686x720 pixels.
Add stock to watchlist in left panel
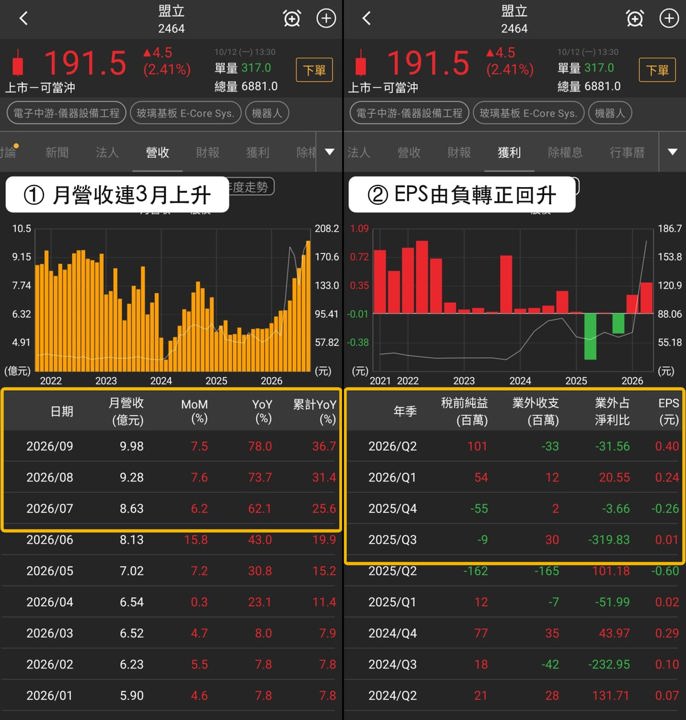(326, 19)
